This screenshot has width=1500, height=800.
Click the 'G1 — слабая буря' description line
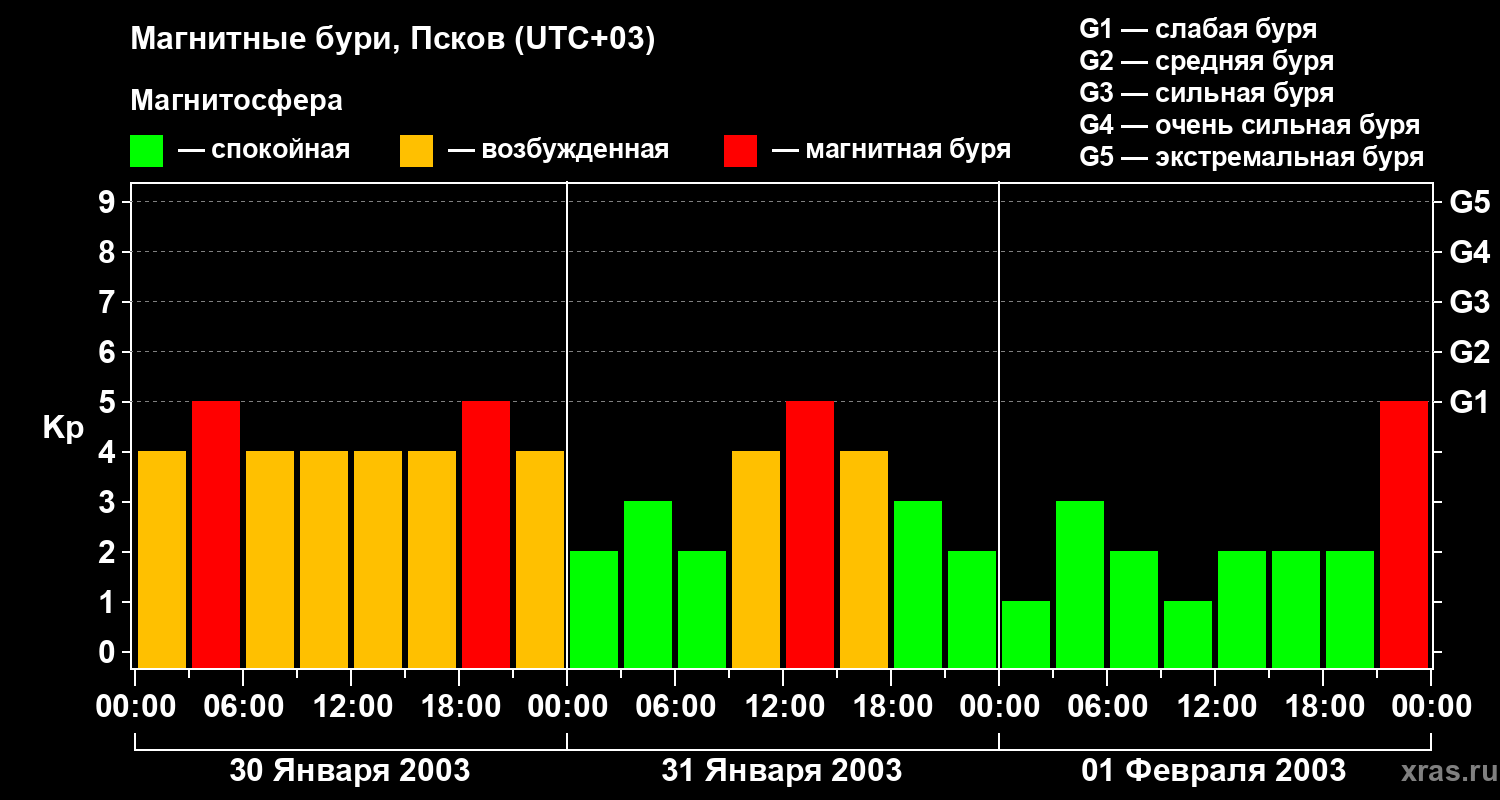click(x=1198, y=29)
